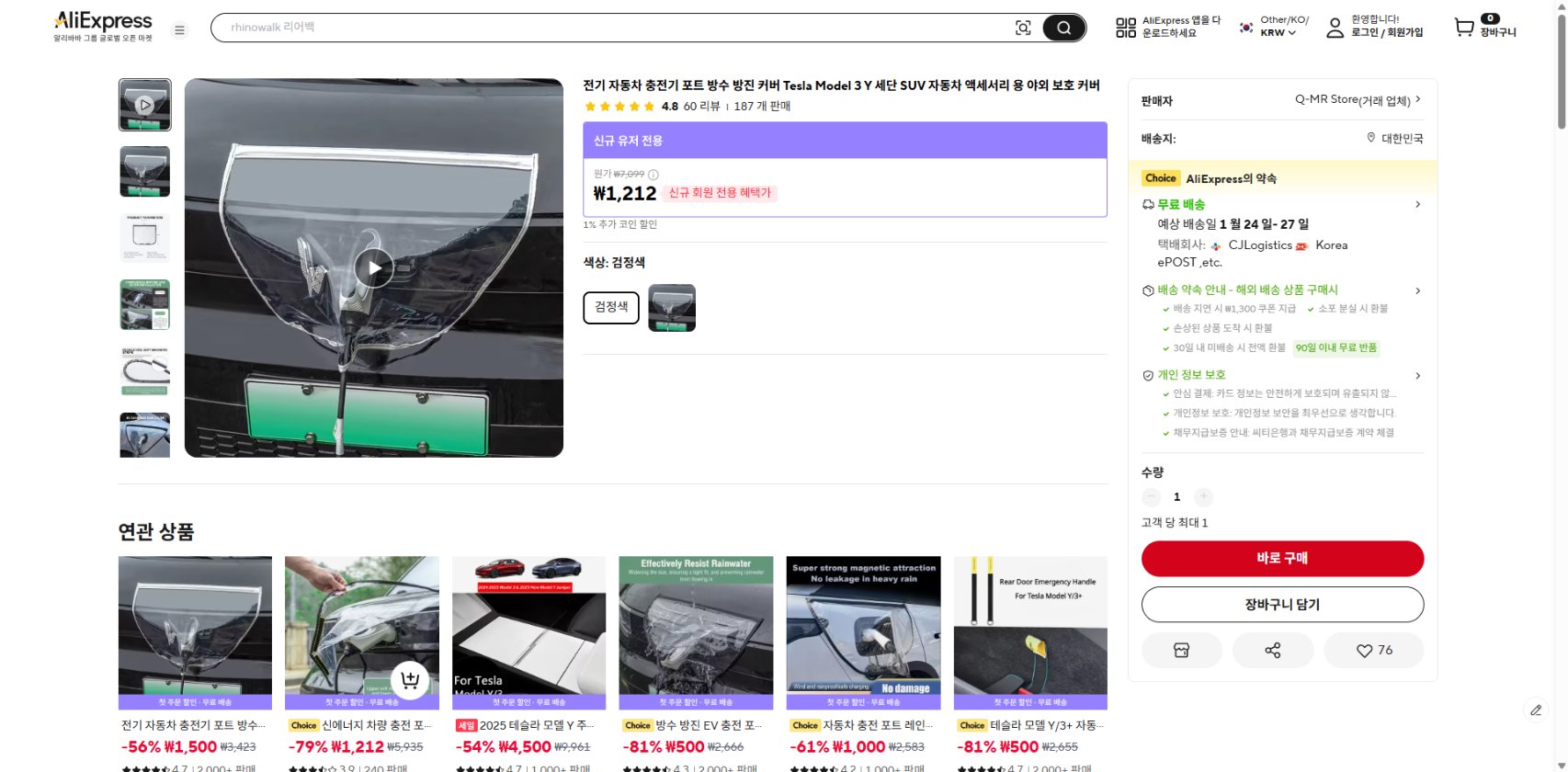Select the fifth cable thumbnail
The width and height of the screenshot is (1568, 772).
[x=145, y=371]
